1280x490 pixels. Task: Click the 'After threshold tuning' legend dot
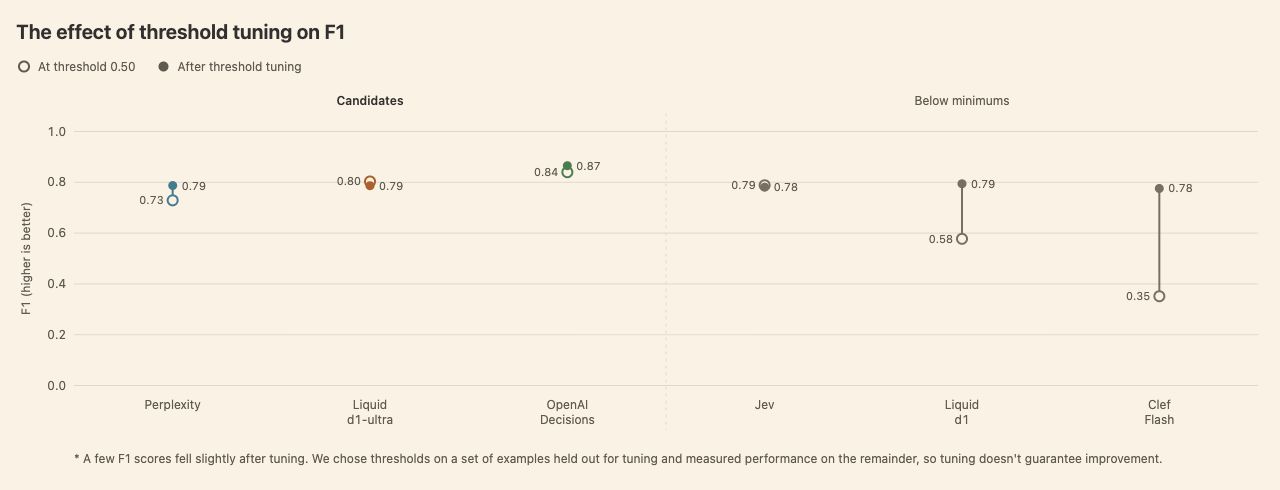point(163,67)
